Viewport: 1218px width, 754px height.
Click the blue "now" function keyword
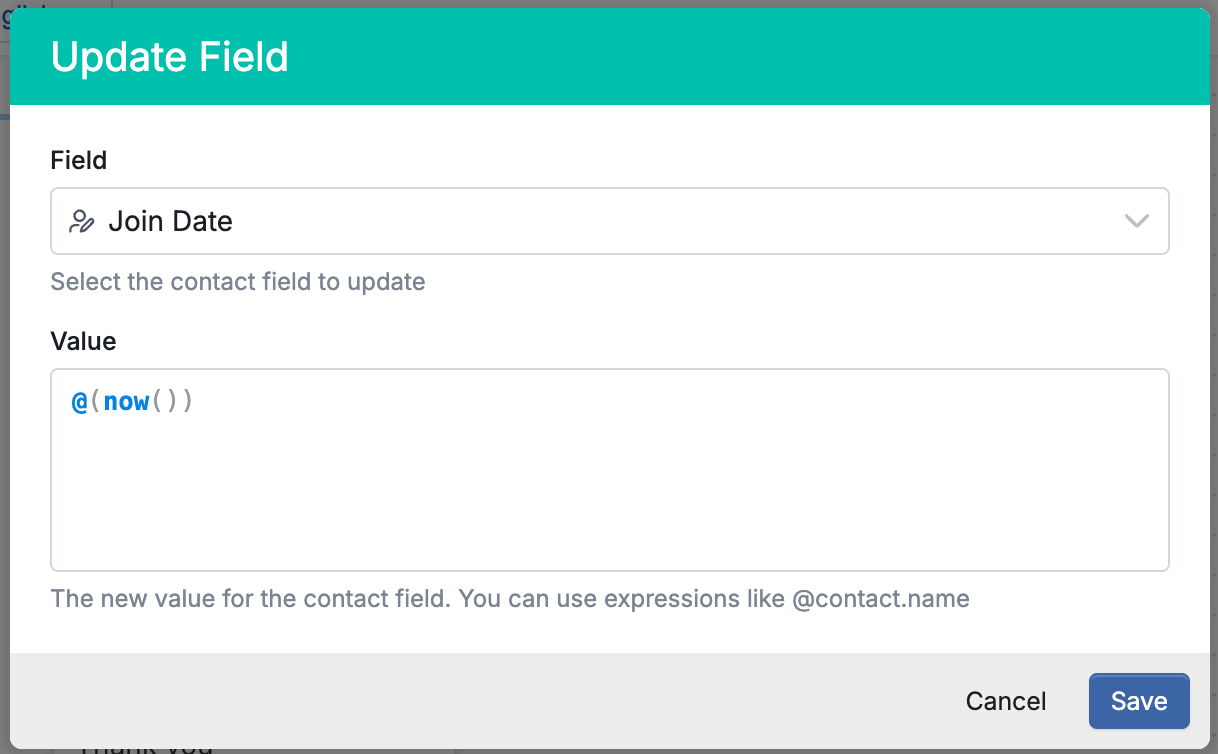coord(127,402)
